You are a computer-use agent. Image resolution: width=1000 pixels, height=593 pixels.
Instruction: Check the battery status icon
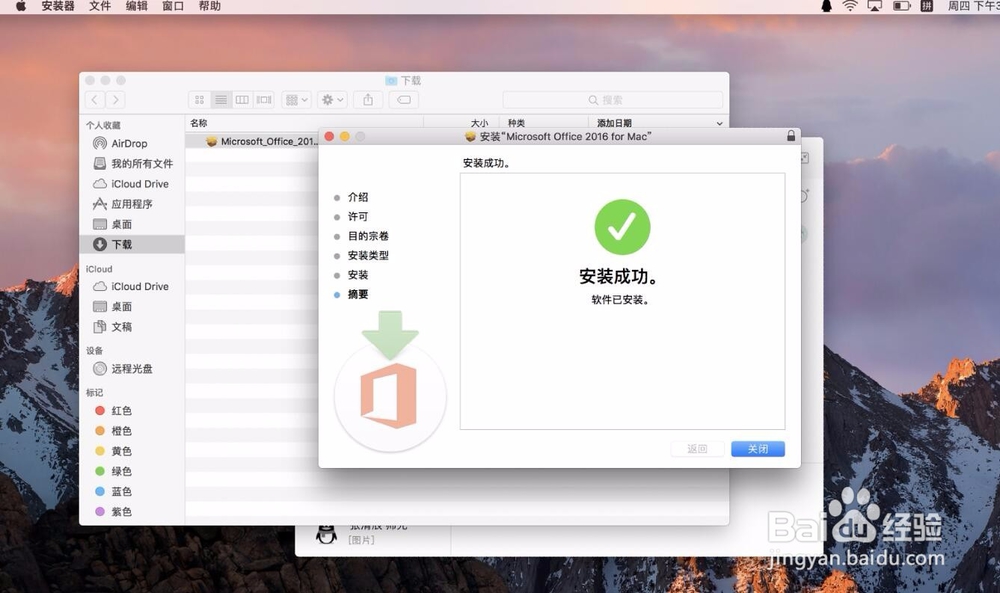coord(901,6)
